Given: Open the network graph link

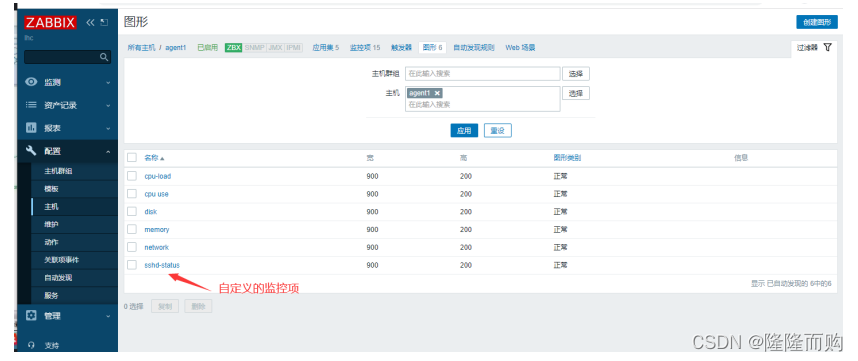Looking at the screenshot, I should [x=156, y=247].
